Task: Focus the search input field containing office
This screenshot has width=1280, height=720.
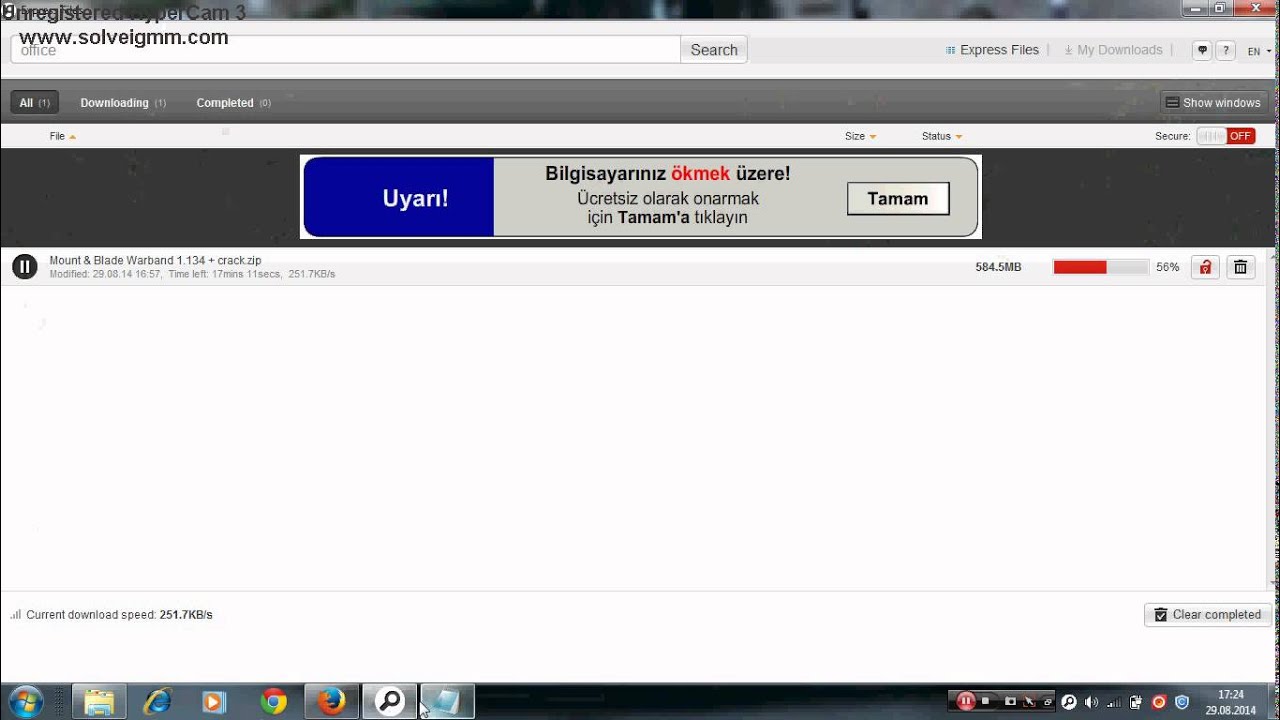Action: (x=346, y=50)
